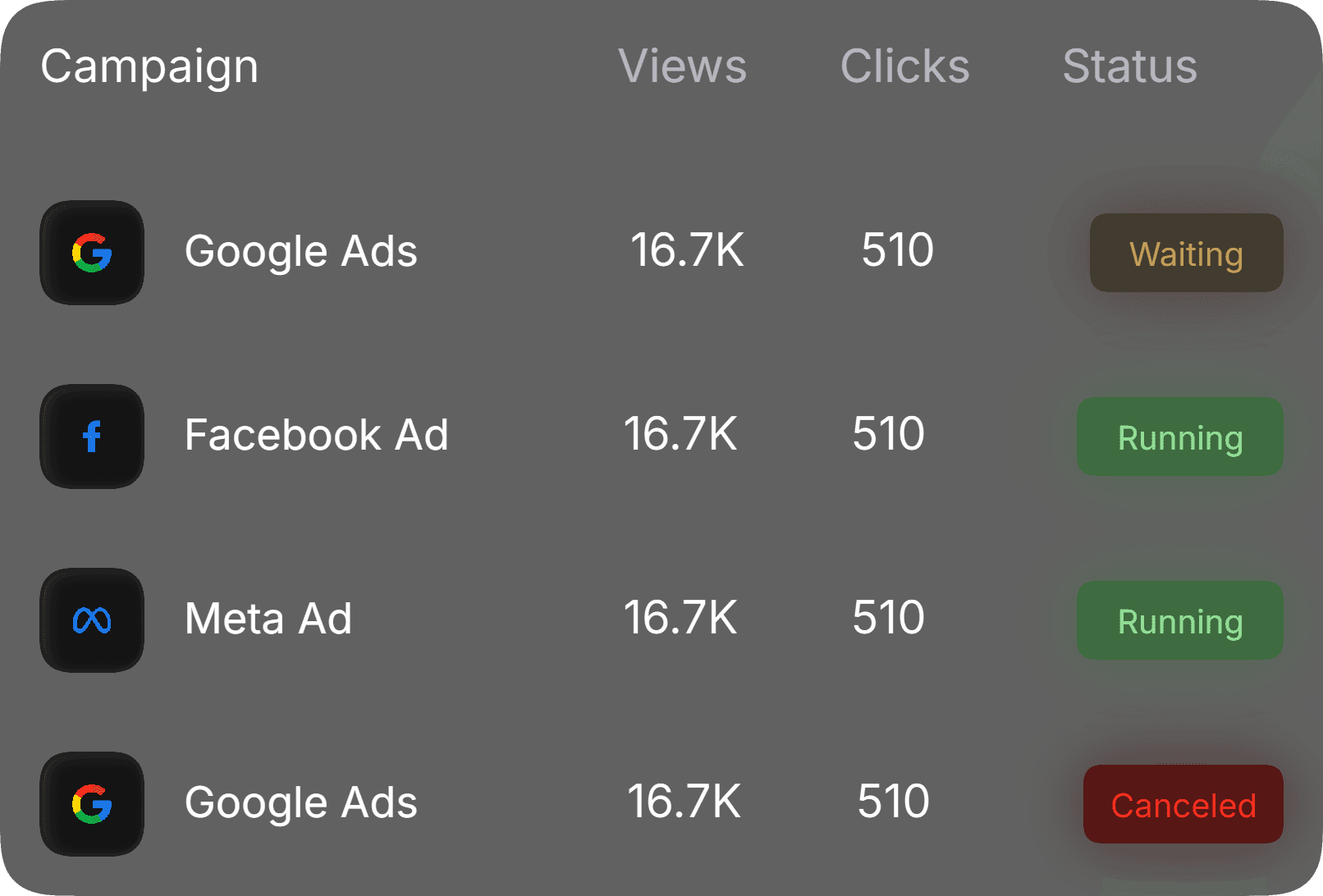Select the Facebook Ad campaign name
The height and width of the screenshot is (896, 1323).
(x=317, y=436)
